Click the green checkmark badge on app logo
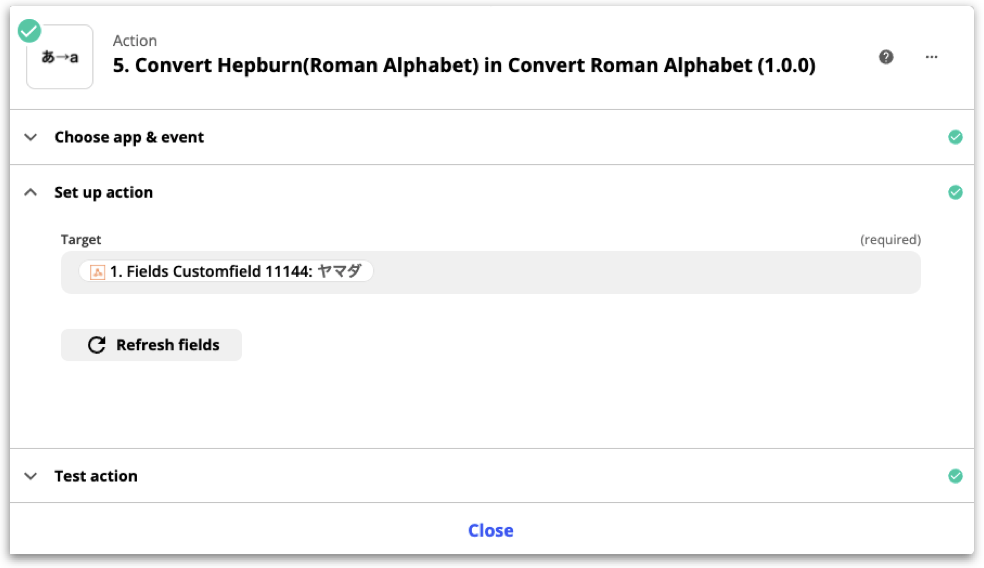Screen dimensions: 984x568 [30, 31]
